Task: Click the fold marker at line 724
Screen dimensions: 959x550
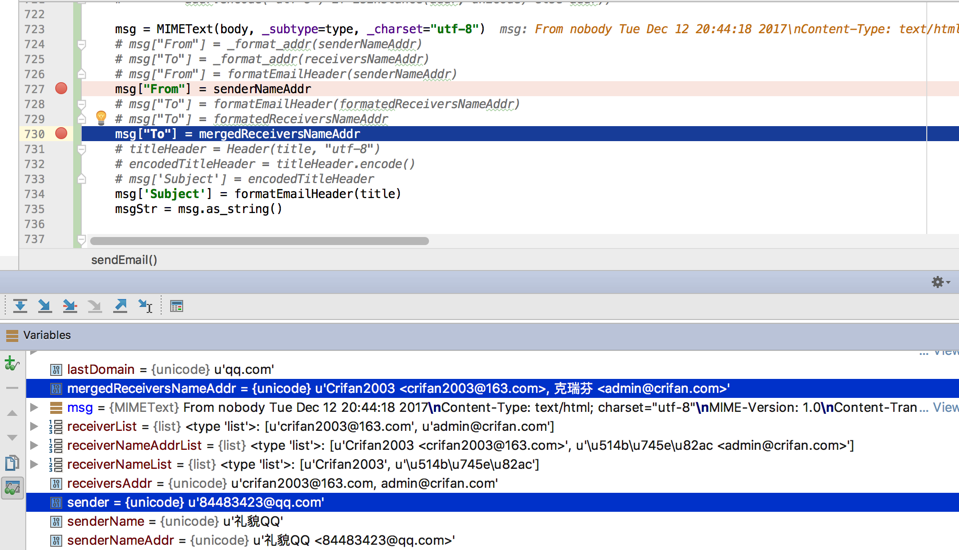Action: point(81,44)
